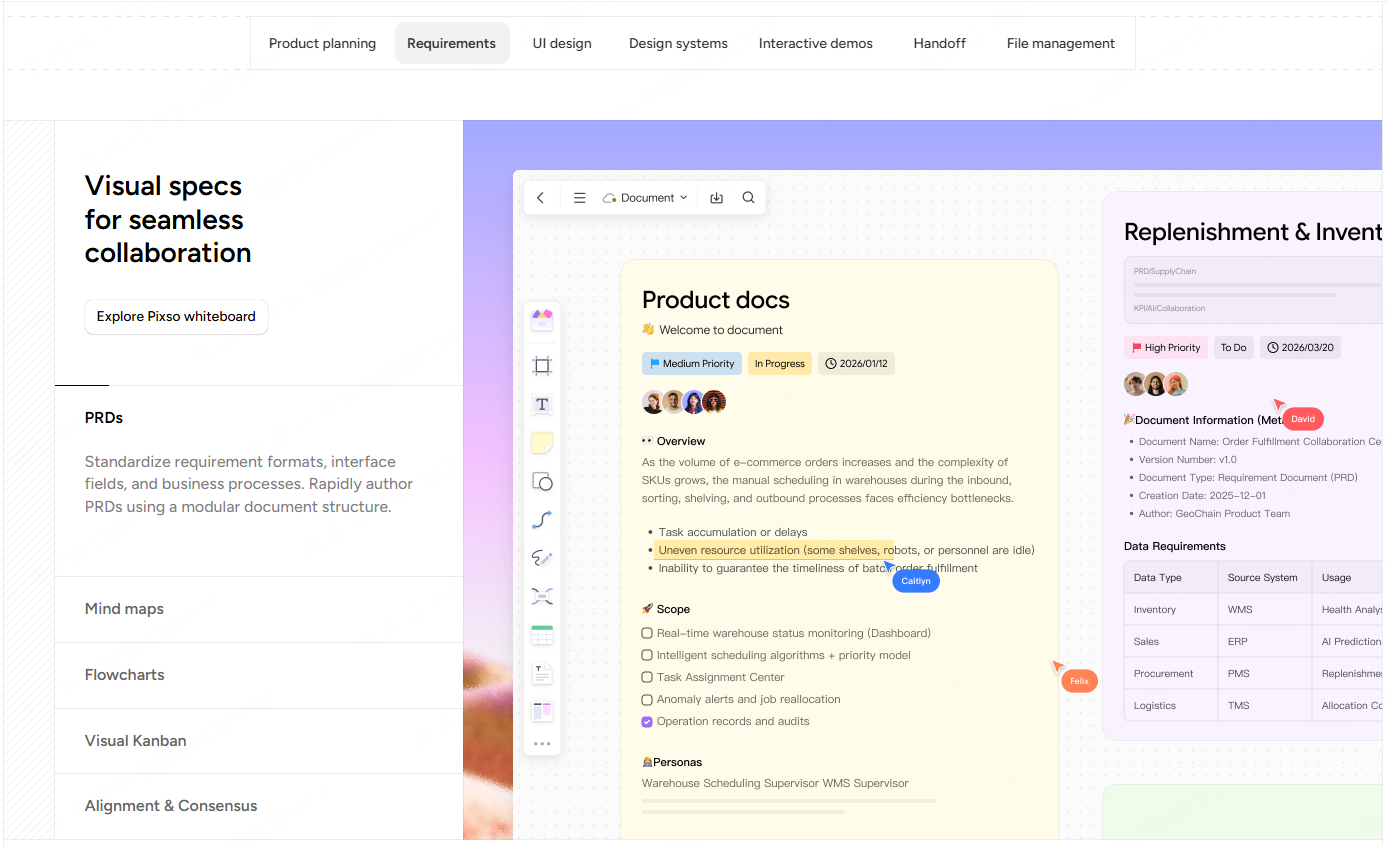Select the Kanban board tool icon
Viewport: 1388px width, 846px height.
tap(542, 712)
